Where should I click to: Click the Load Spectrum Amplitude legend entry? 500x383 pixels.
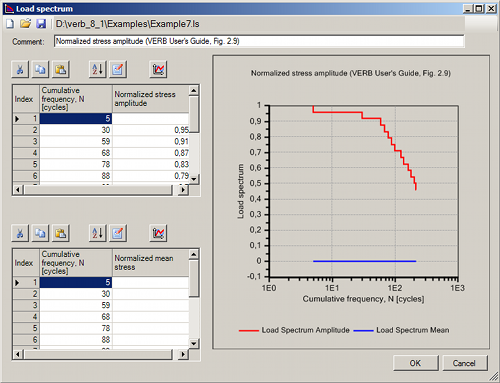coord(294,330)
